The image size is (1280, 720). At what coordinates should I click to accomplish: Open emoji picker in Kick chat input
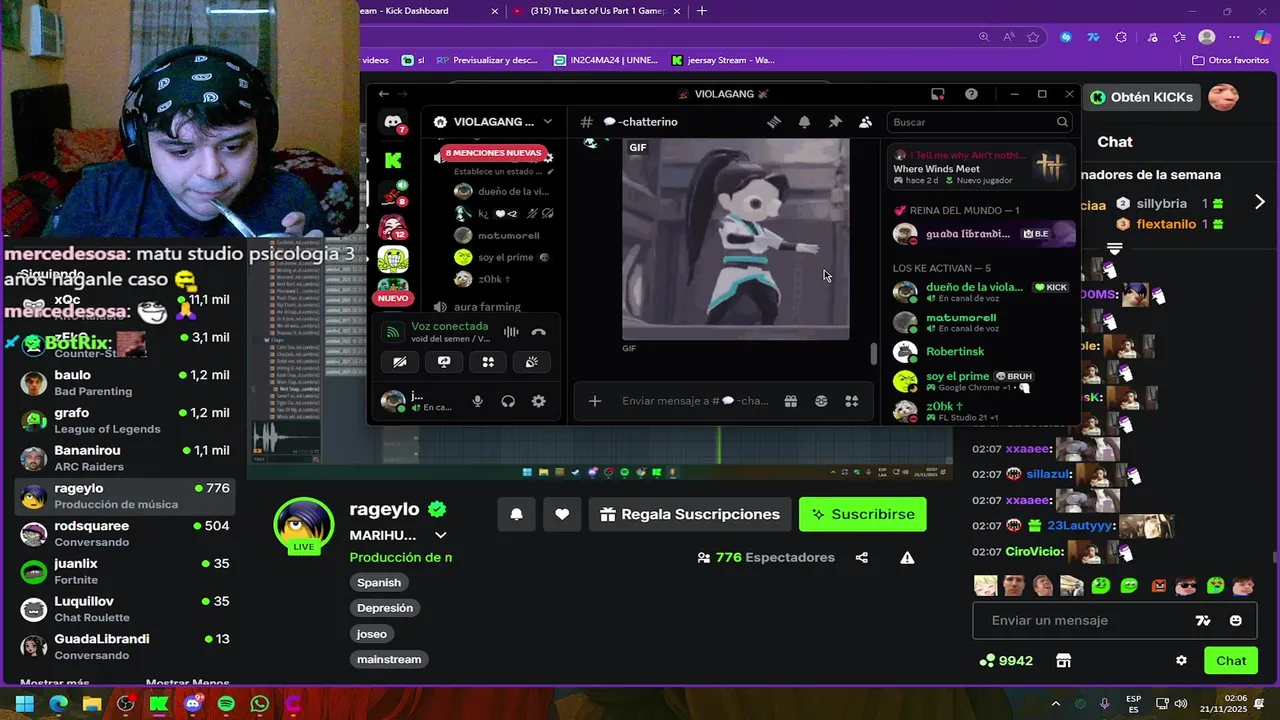[1236, 620]
